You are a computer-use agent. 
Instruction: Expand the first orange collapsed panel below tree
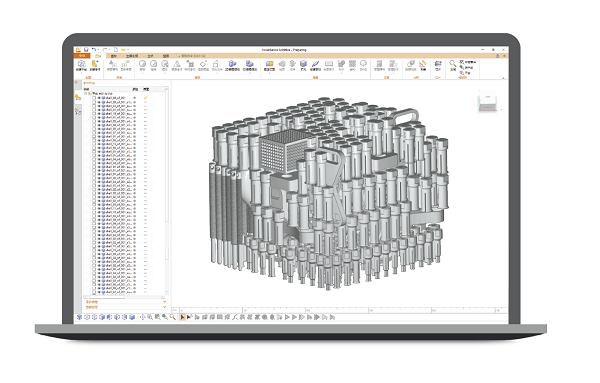125,302
